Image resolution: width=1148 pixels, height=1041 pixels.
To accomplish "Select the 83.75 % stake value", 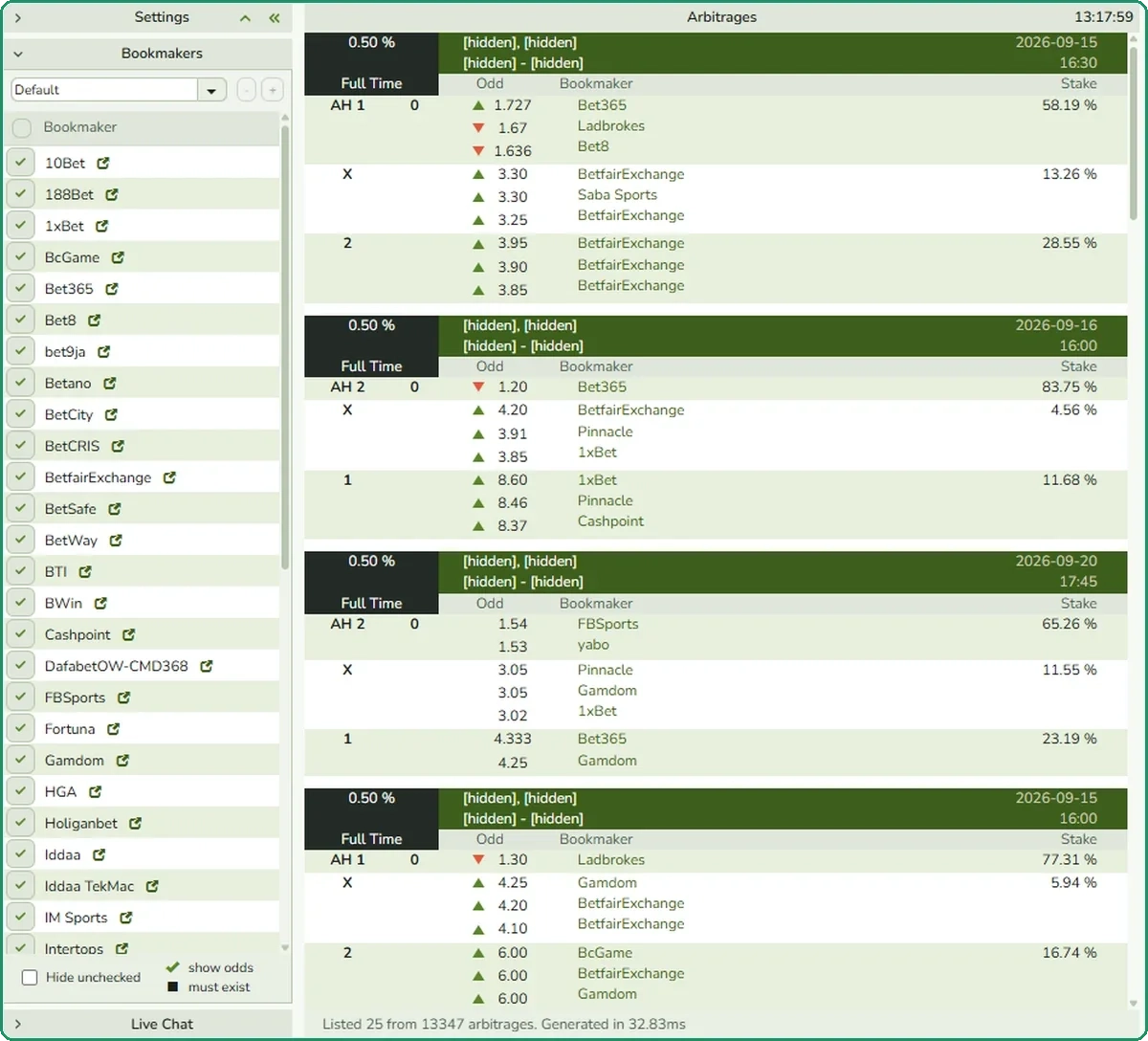I will [1070, 387].
